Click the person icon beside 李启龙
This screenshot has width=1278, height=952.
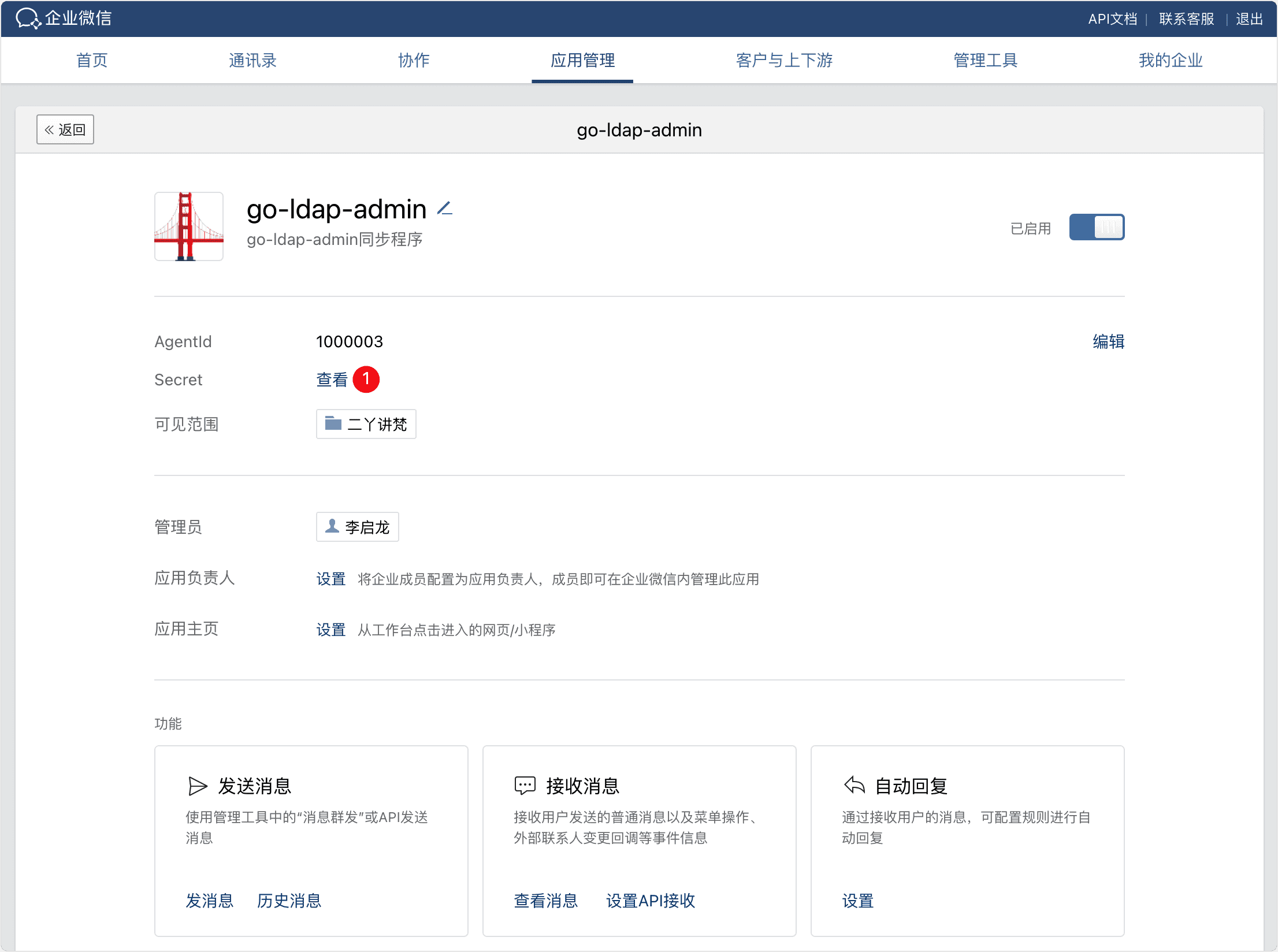[332, 526]
